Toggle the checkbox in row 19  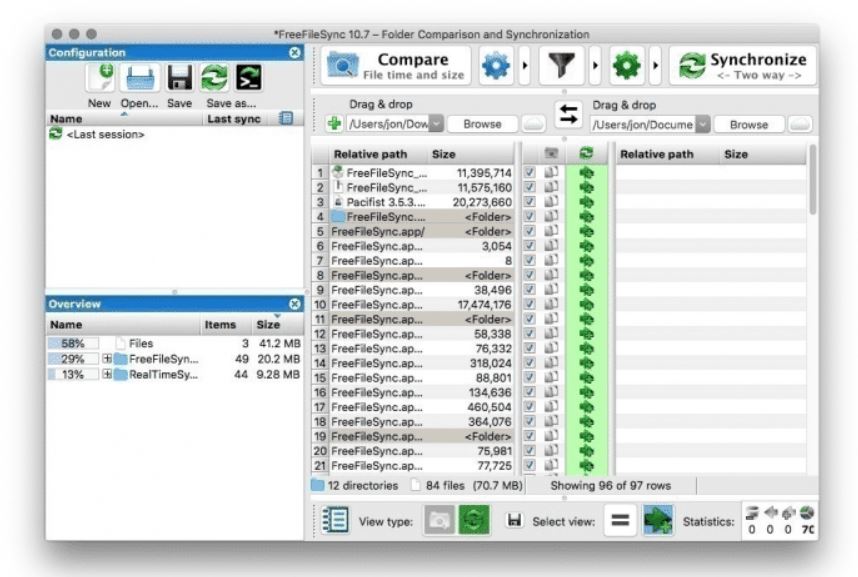[530, 436]
